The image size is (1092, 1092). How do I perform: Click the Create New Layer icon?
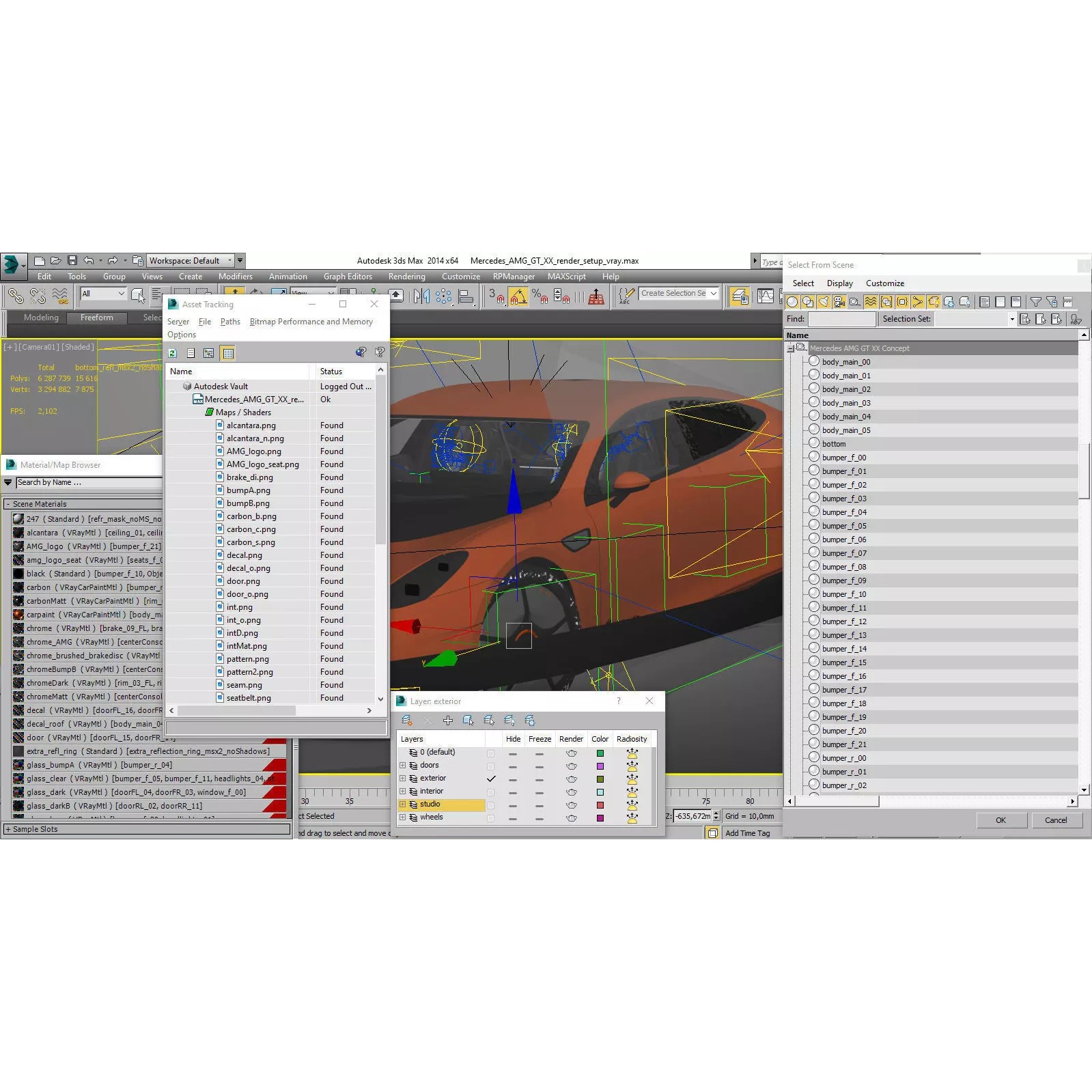(x=408, y=720)
